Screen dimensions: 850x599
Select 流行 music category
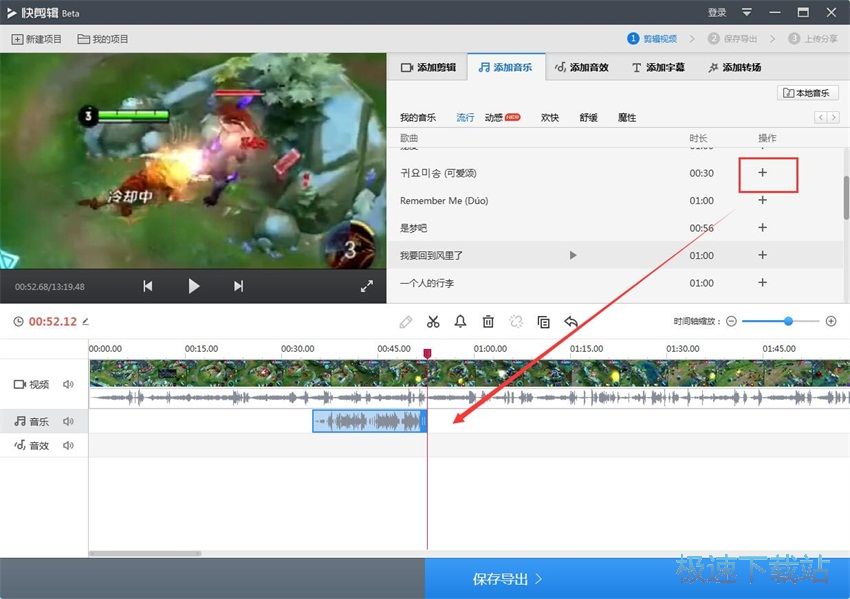click(465, 118)
